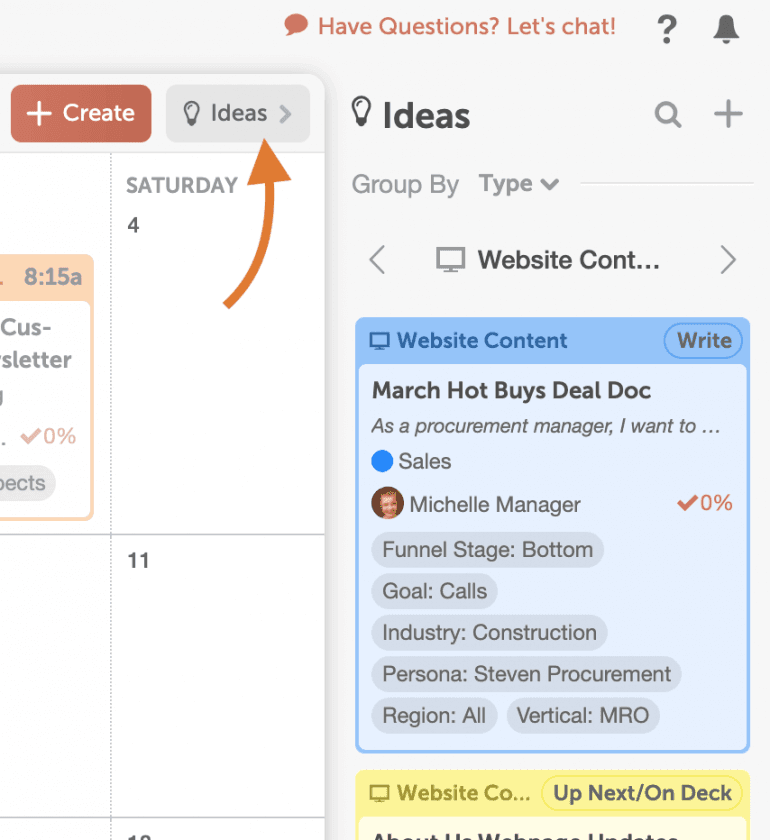Click the Sales team label
This screenshot has width=770, height=840.
click(x=424, y=461)
